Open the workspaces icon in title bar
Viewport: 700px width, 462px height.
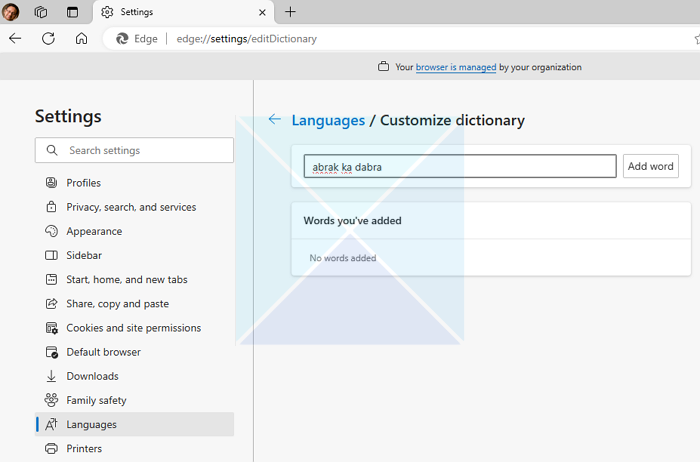(x=41, y=12)
